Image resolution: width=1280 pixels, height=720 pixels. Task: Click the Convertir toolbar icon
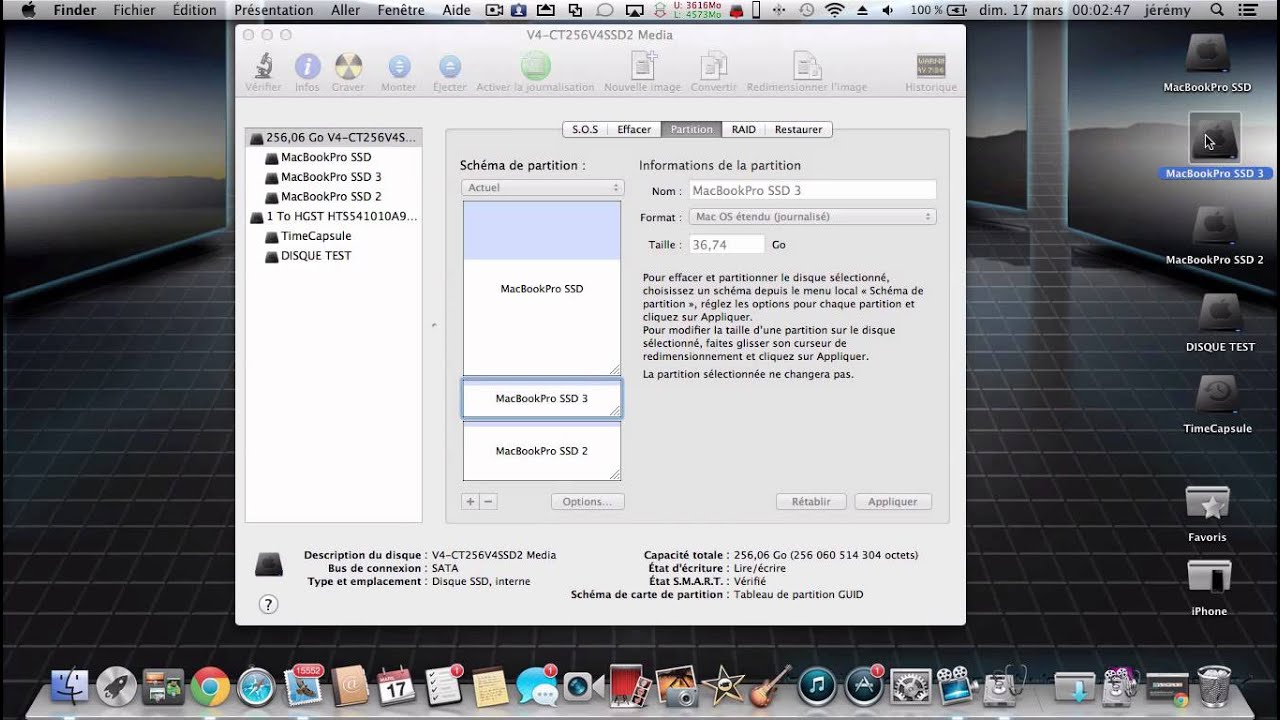714,66
